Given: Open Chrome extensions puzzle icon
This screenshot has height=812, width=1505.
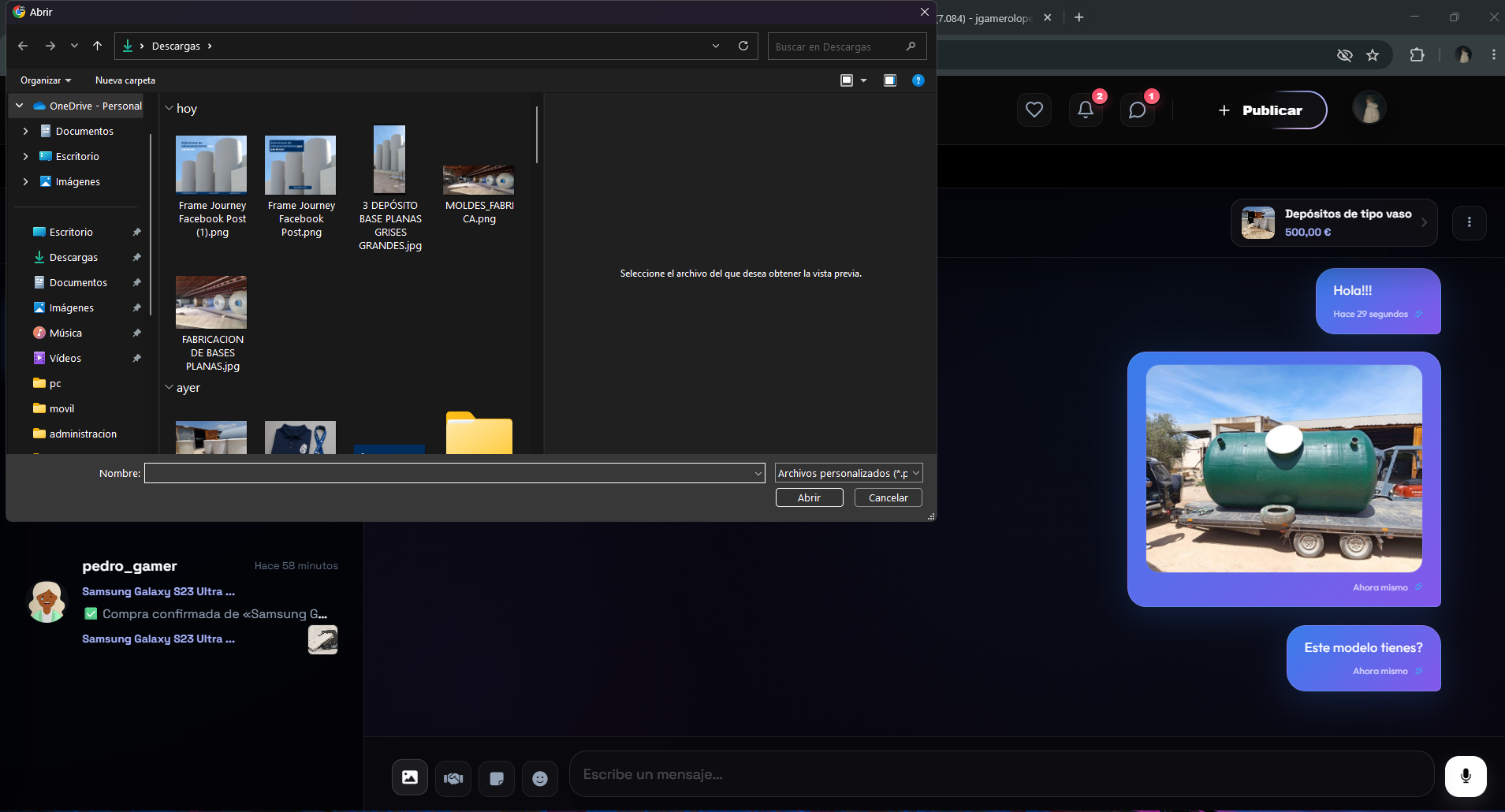Looking at the screenshot, I should [x=1417, y=54].
